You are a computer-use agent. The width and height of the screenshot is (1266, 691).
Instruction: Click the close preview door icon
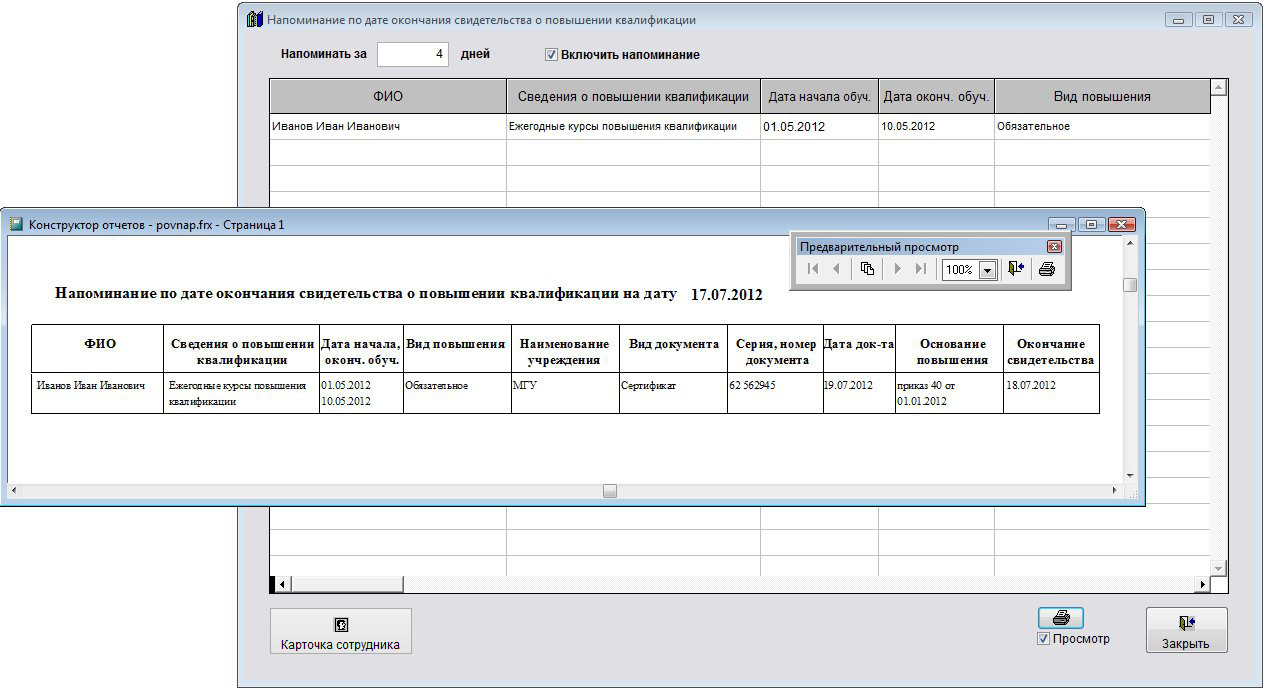[1016, 269]
